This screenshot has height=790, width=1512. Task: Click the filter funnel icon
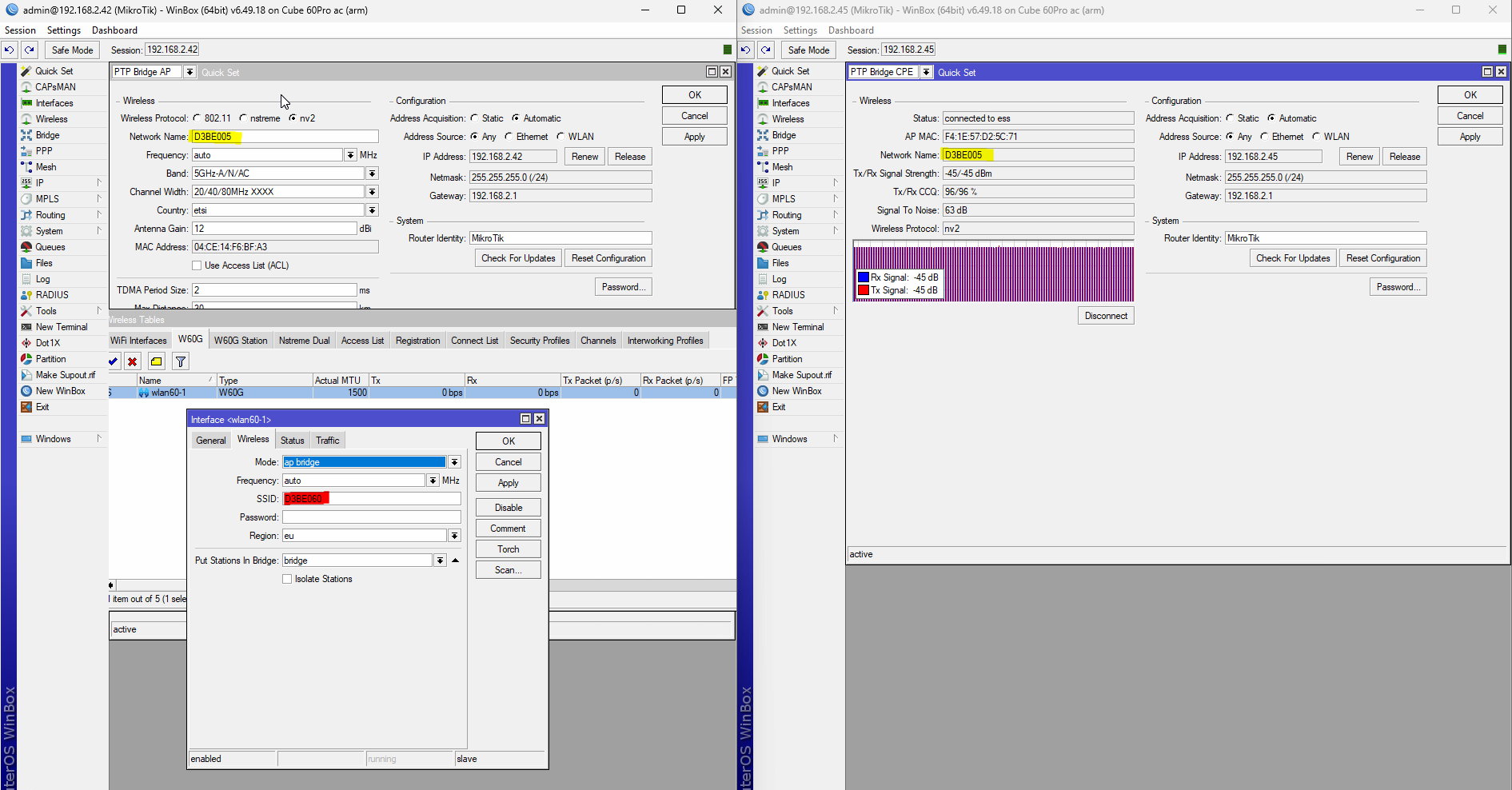point(181,361)
